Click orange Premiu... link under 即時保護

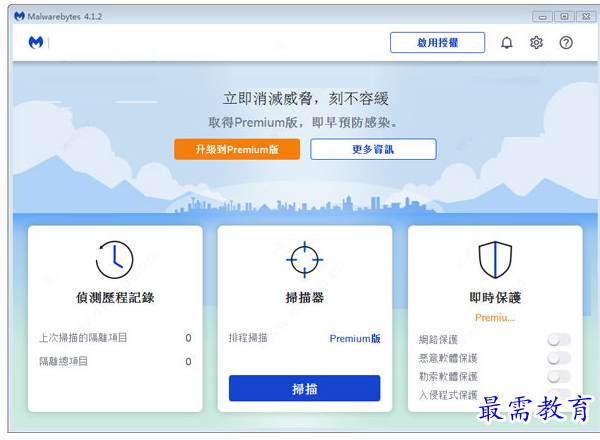pos(495,317)
